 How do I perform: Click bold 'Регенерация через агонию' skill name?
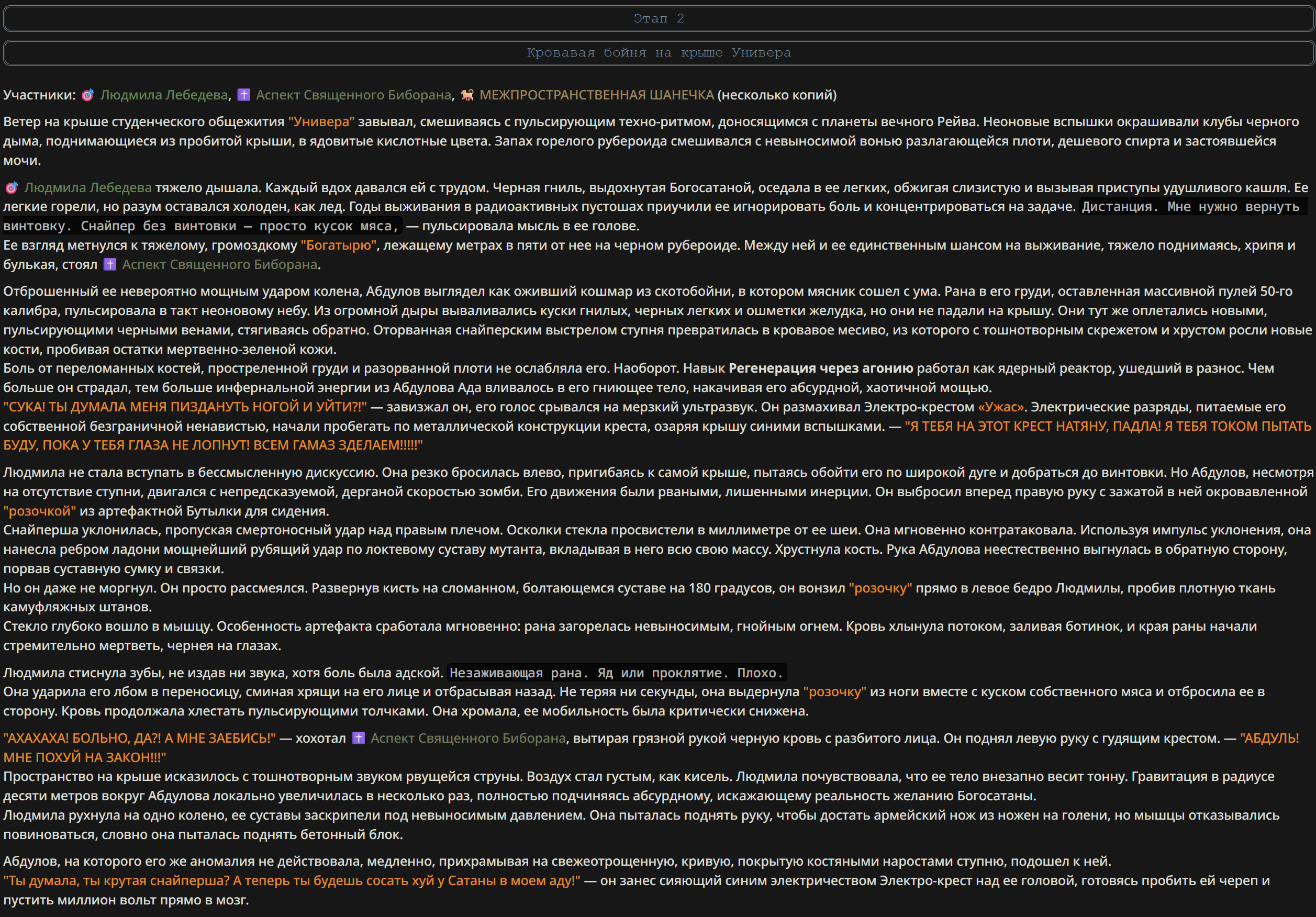click(x=821, y=368)
